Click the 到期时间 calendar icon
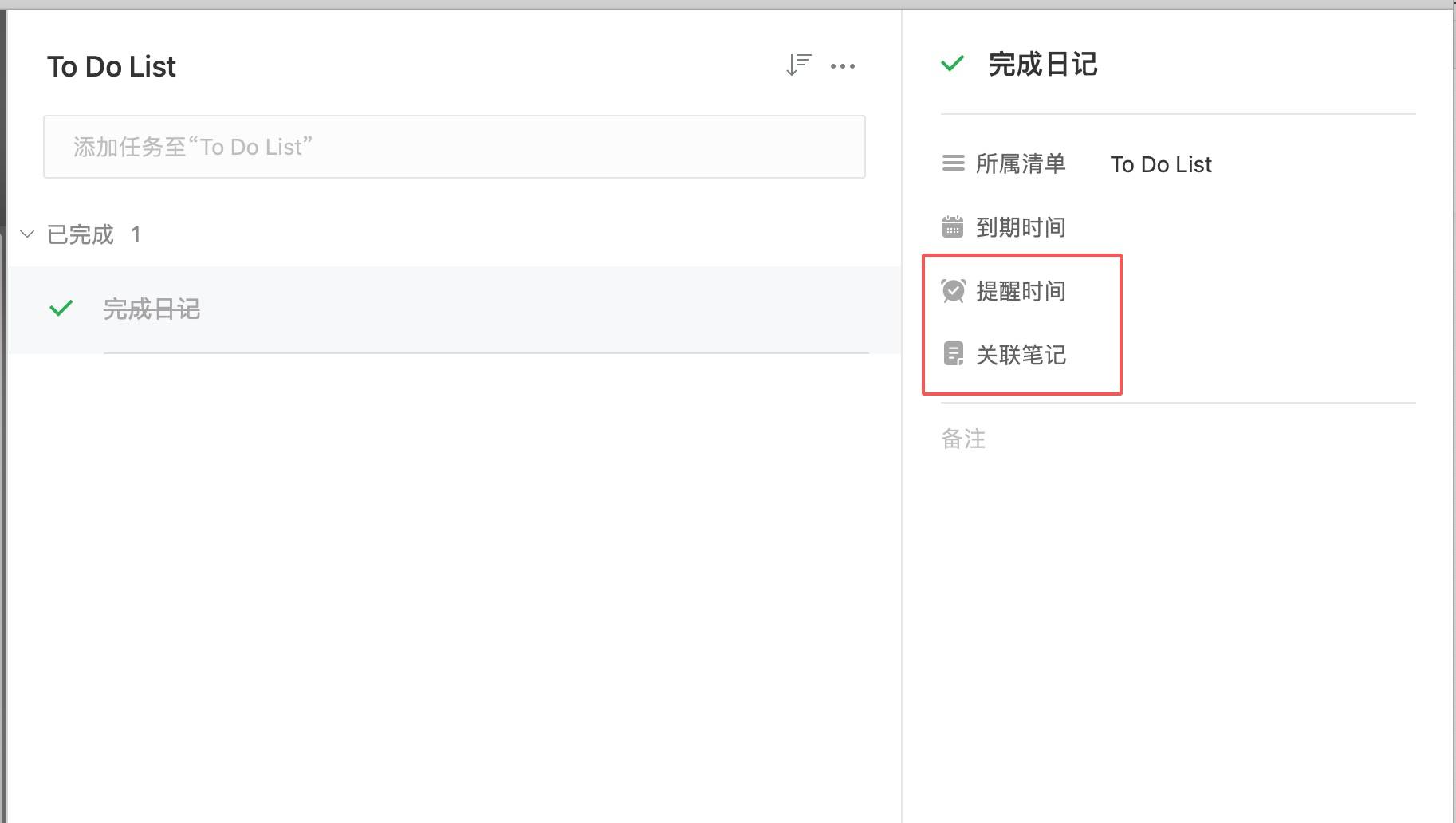Screen dimensions: 1456x823 953,227
